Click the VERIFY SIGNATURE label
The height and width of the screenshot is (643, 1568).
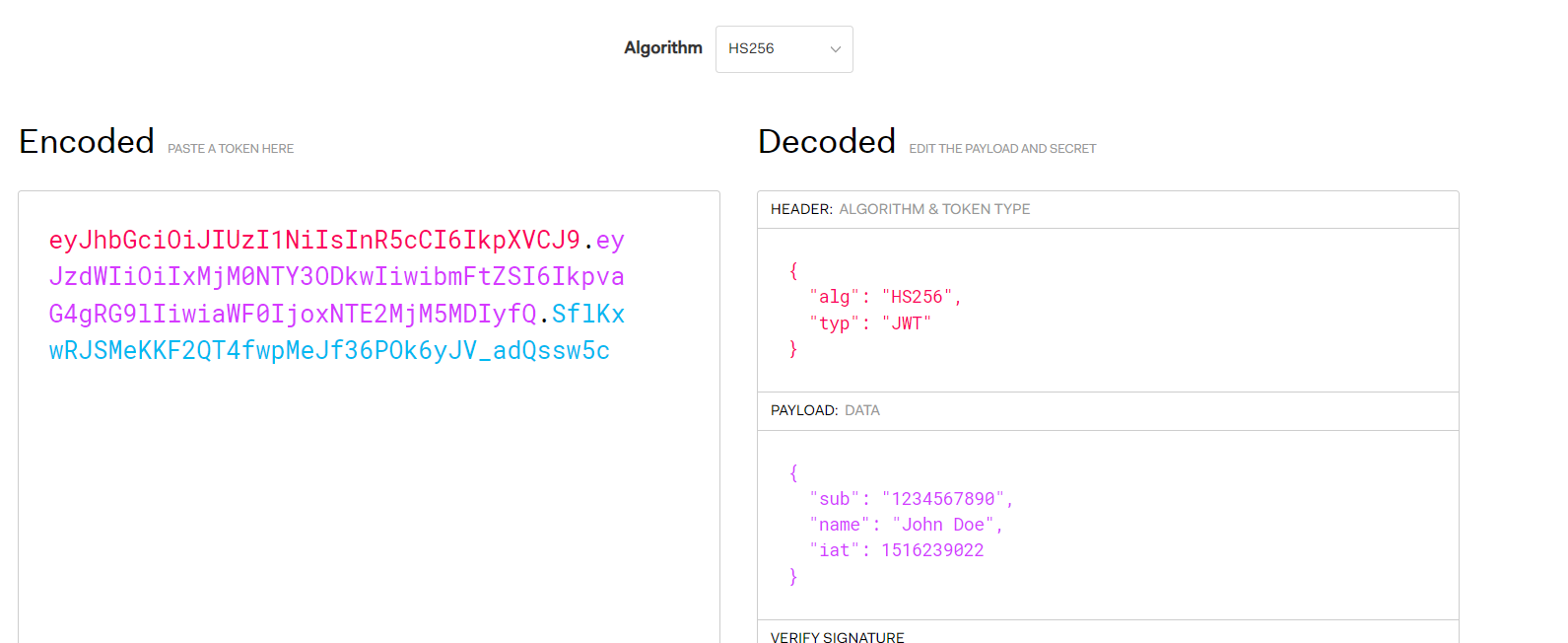coord(838,637)
